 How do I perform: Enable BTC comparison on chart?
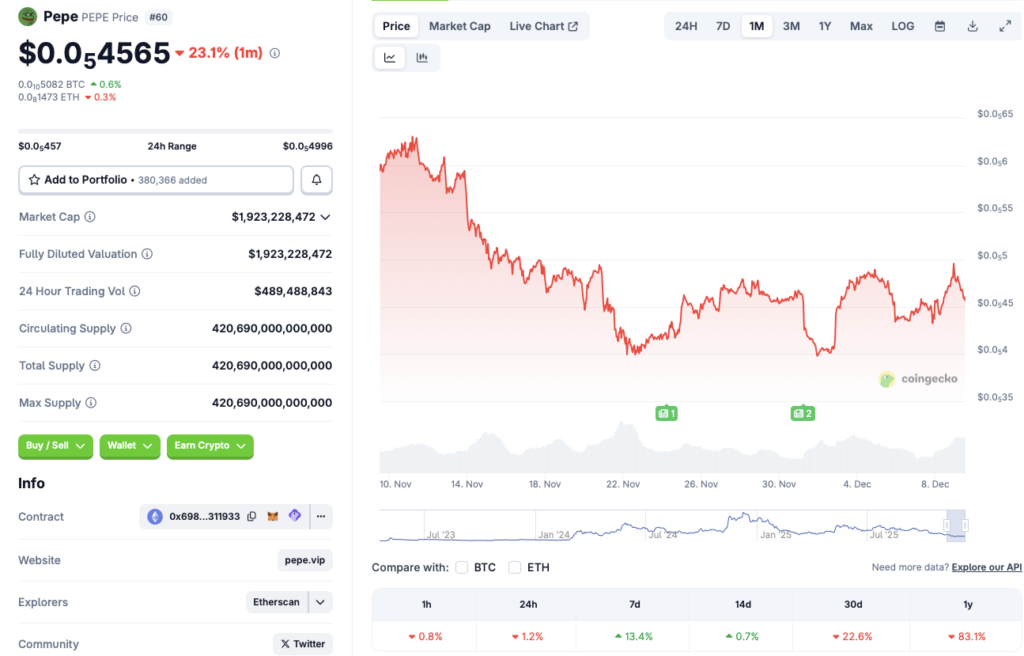(x=461, y=566)
